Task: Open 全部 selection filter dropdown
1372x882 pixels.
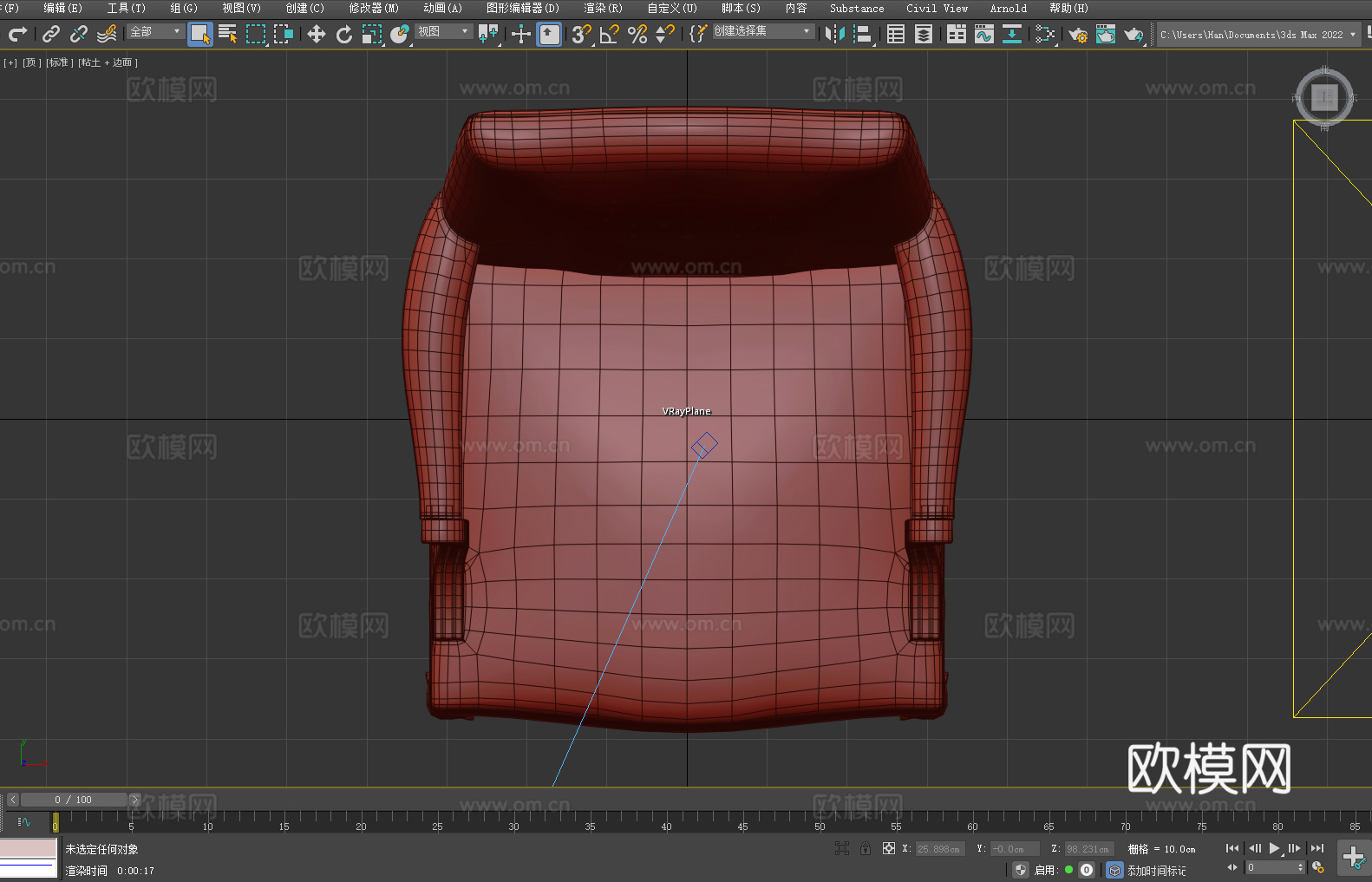Action: 155,31
